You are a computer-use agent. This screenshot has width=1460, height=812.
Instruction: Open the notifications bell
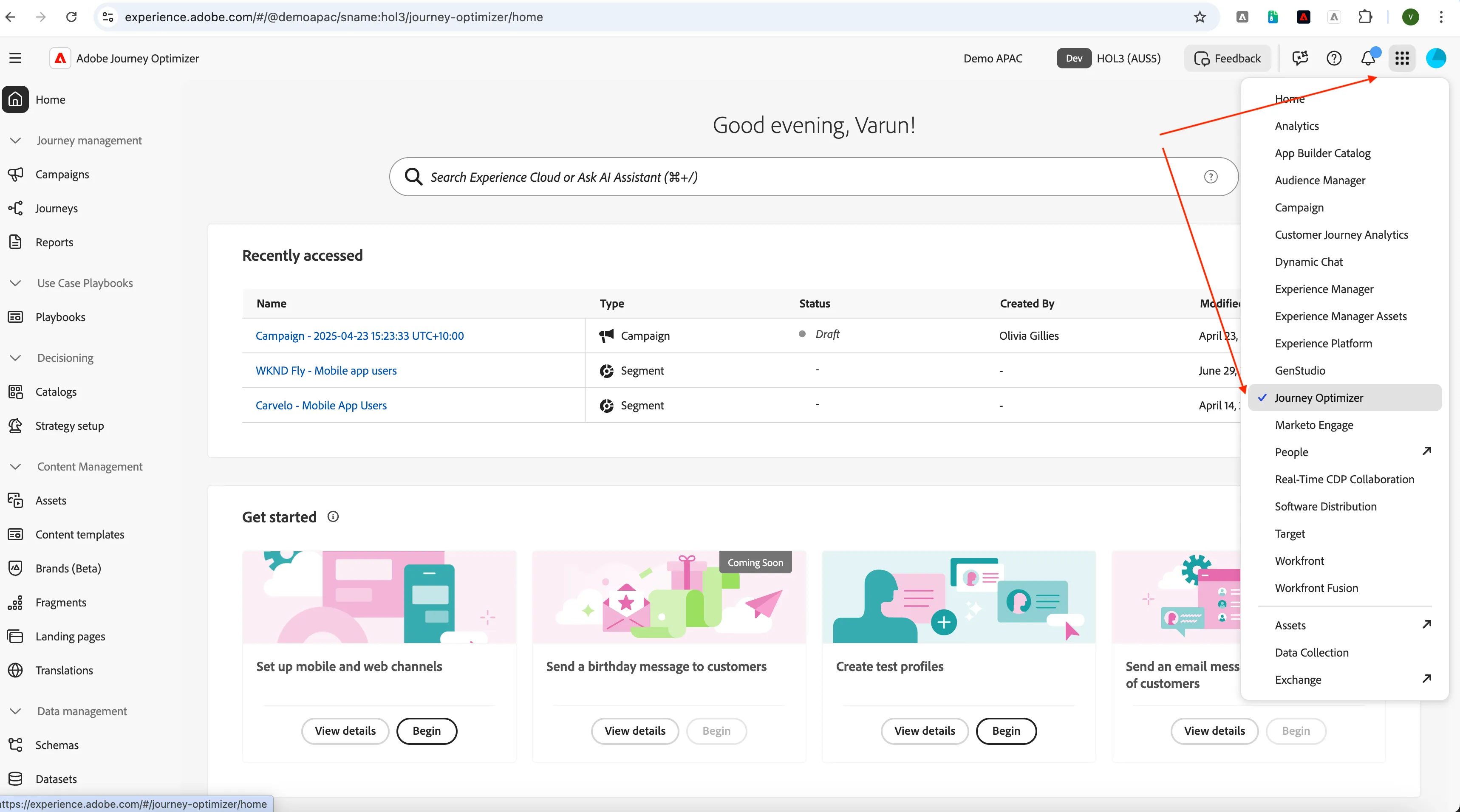(1368, 58)
